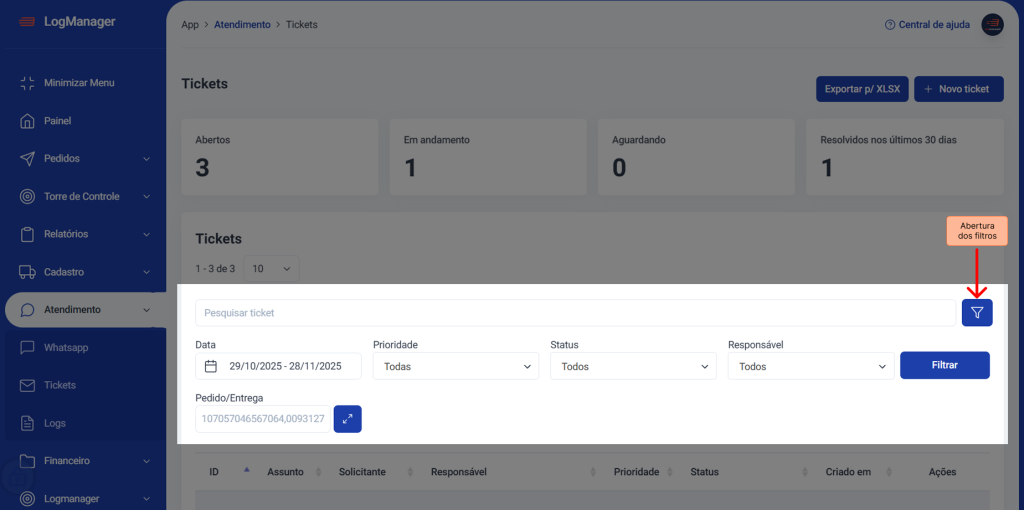Expand the Torre de Controle menu
This screenshot has height=510, width=1024.
(84, 196)
